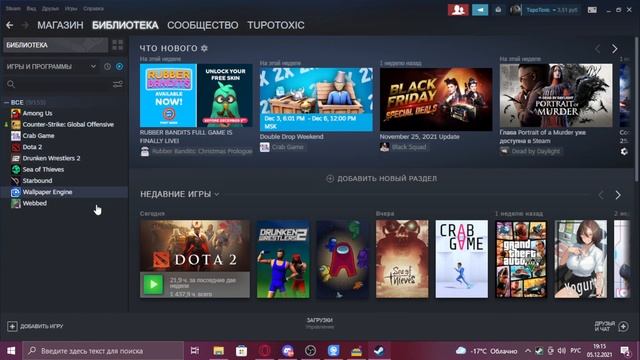640x360 pixels.
Task: Show recent activity clock filter icon
Action: coord(107,67)
